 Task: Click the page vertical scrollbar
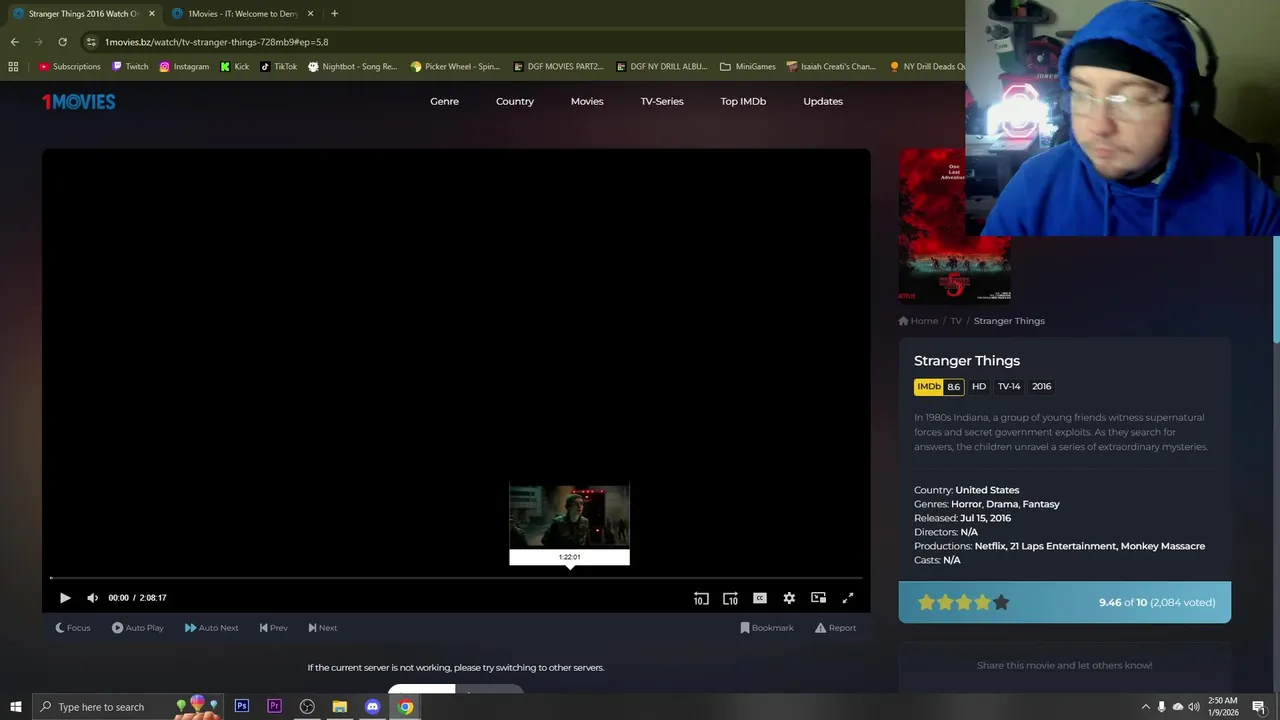(x=1275, y=290)
